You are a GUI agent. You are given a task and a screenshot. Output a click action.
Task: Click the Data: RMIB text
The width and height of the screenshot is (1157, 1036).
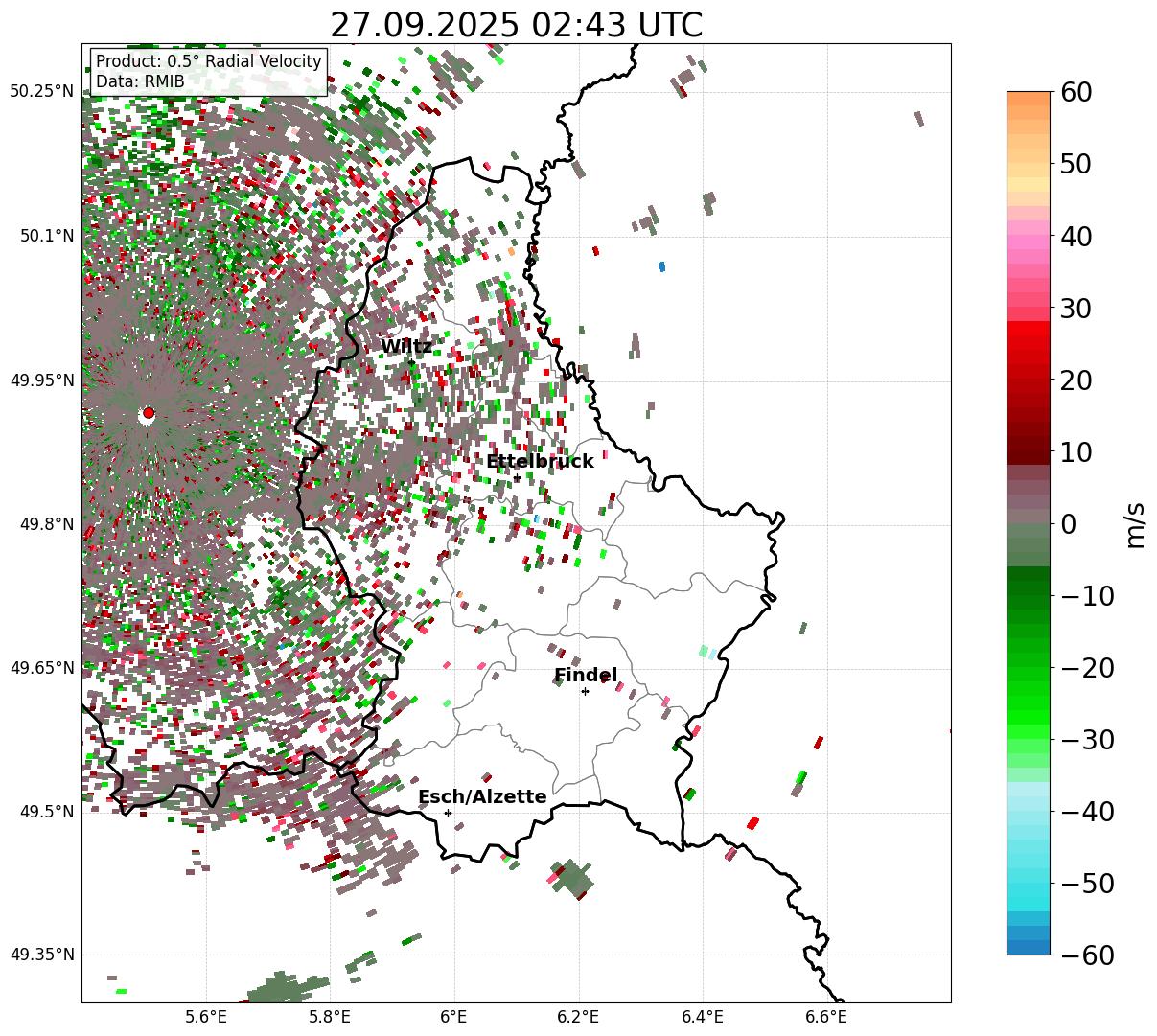(140, 81)
